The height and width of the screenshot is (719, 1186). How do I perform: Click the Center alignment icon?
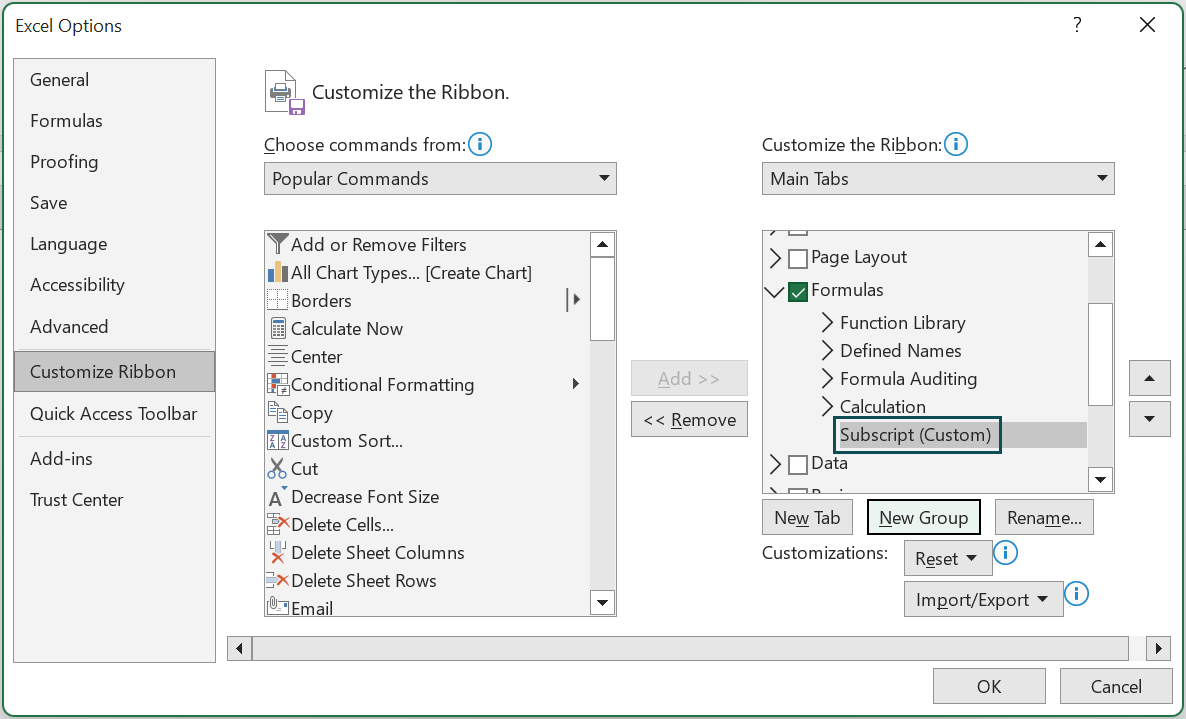pos(278,356)
